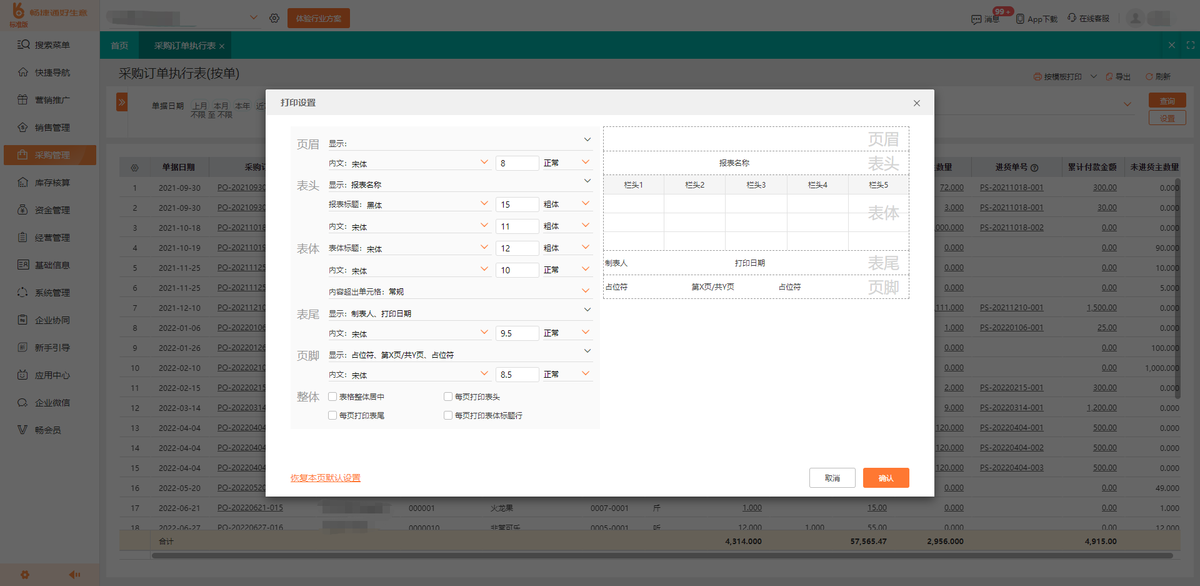Toggle full-screen icon on the tab bar
Viewport: 1200px width, 586px height.
1190,45
